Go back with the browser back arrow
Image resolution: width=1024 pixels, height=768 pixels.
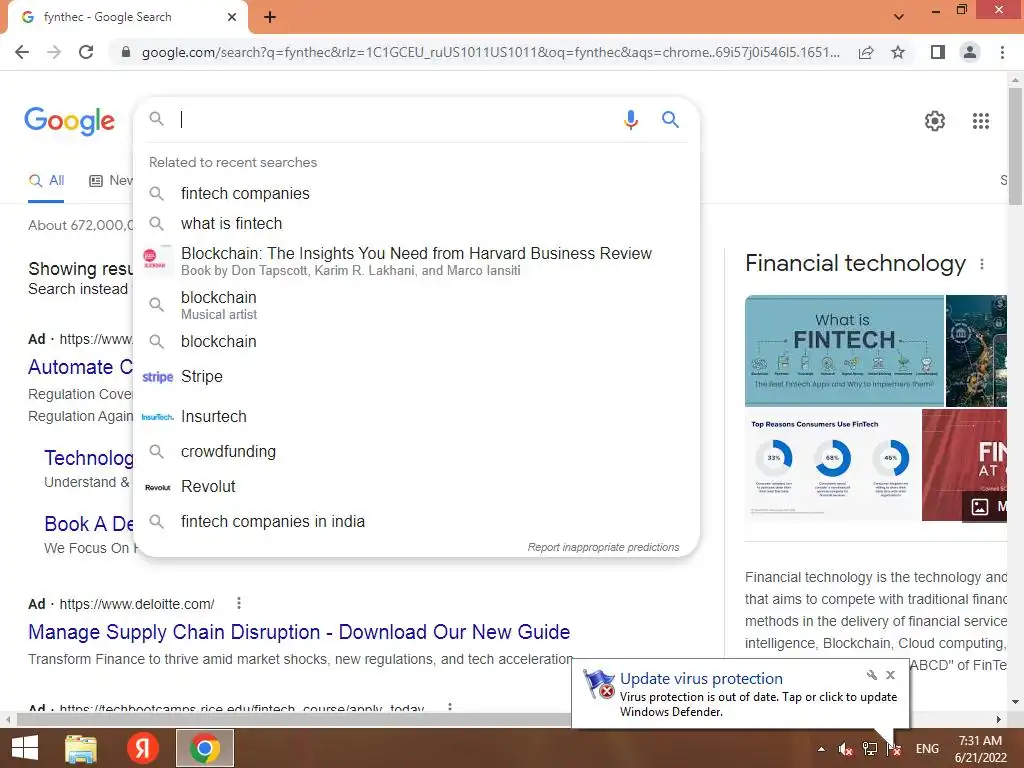[22, 52]
